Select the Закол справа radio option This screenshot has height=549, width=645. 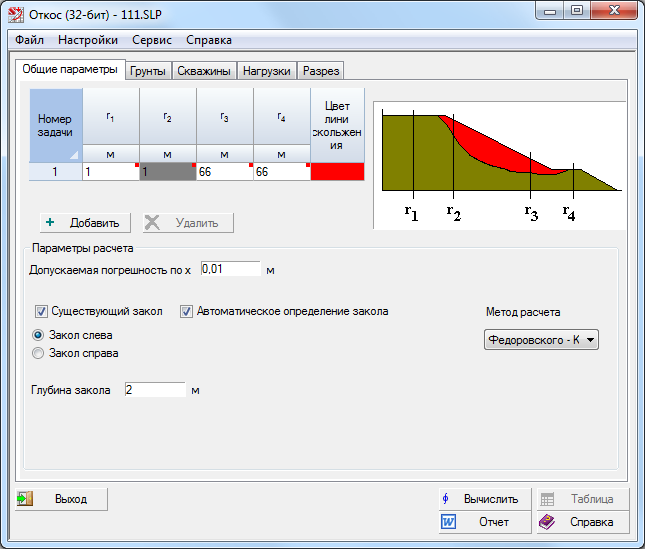click(39, 353)
